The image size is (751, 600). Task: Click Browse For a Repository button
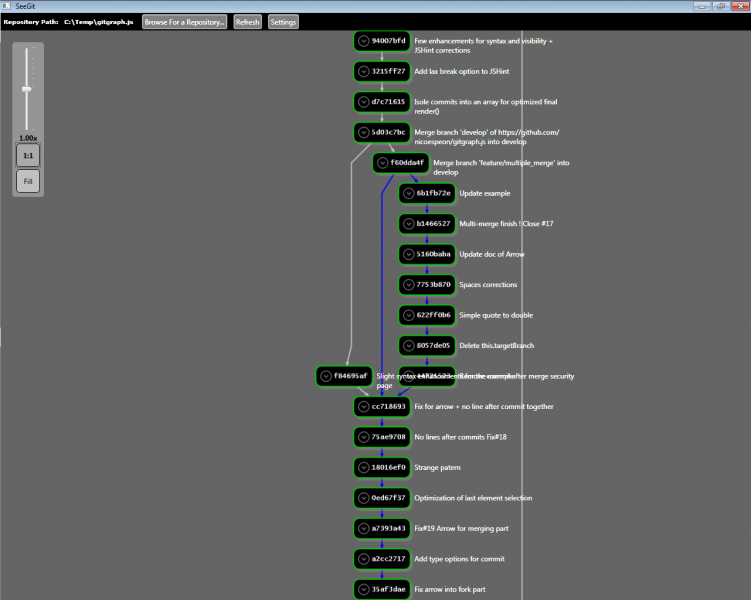click(x=185, y=21)
